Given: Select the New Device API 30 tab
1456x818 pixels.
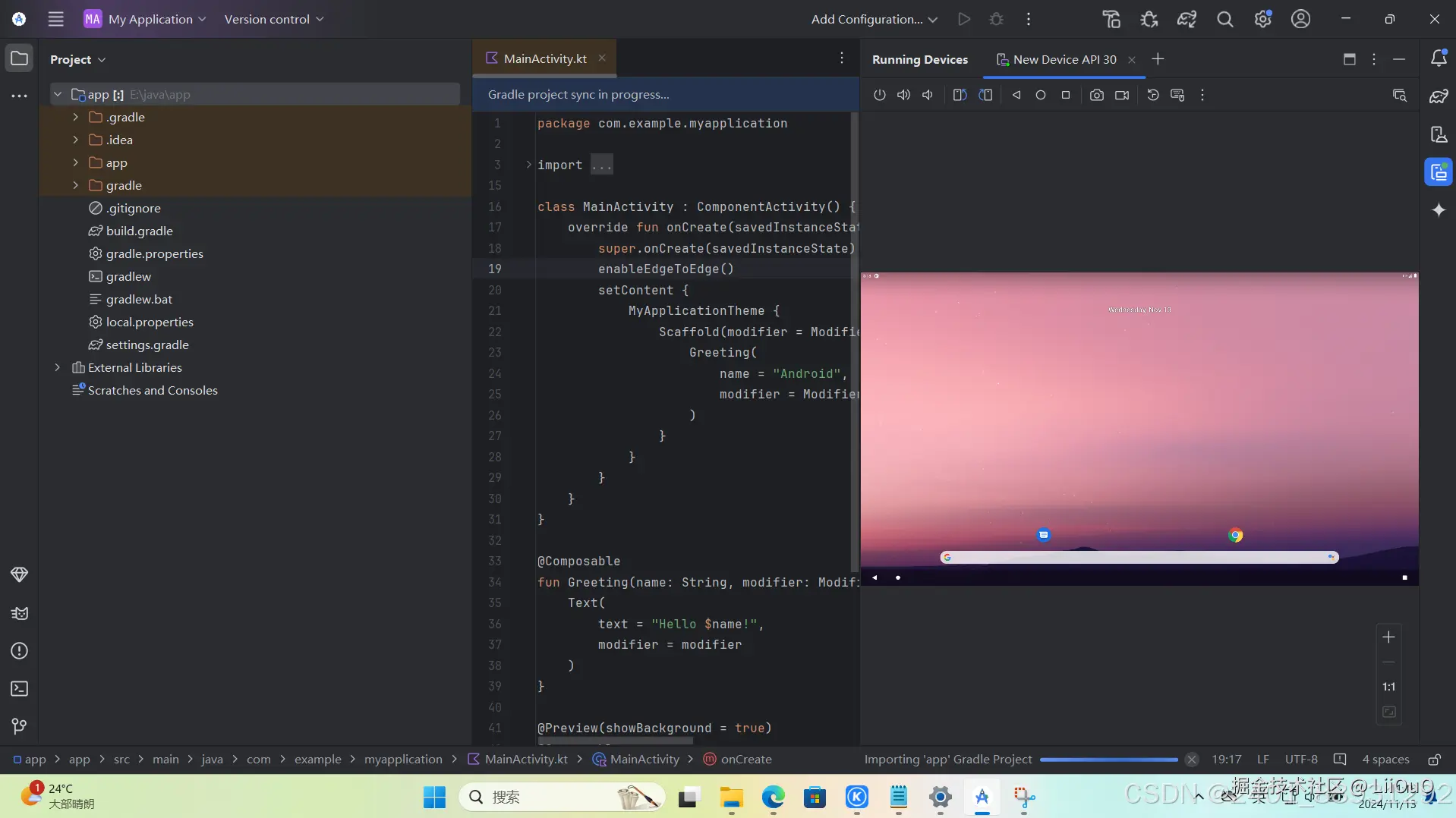Looking at the screenshot, I should click(x=1064, y=59).
